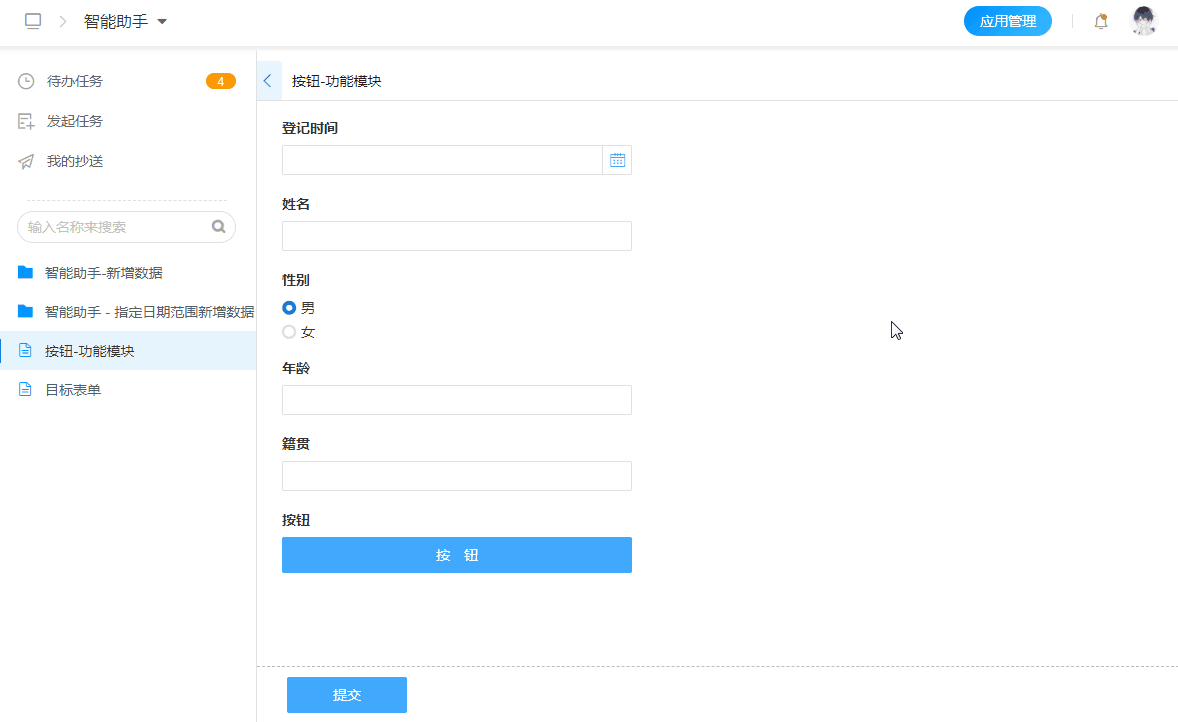This screenshot has height=722, width=1178.
Task: Expand the 智能助手 dropdown arrow
Action: click(162, 22)
